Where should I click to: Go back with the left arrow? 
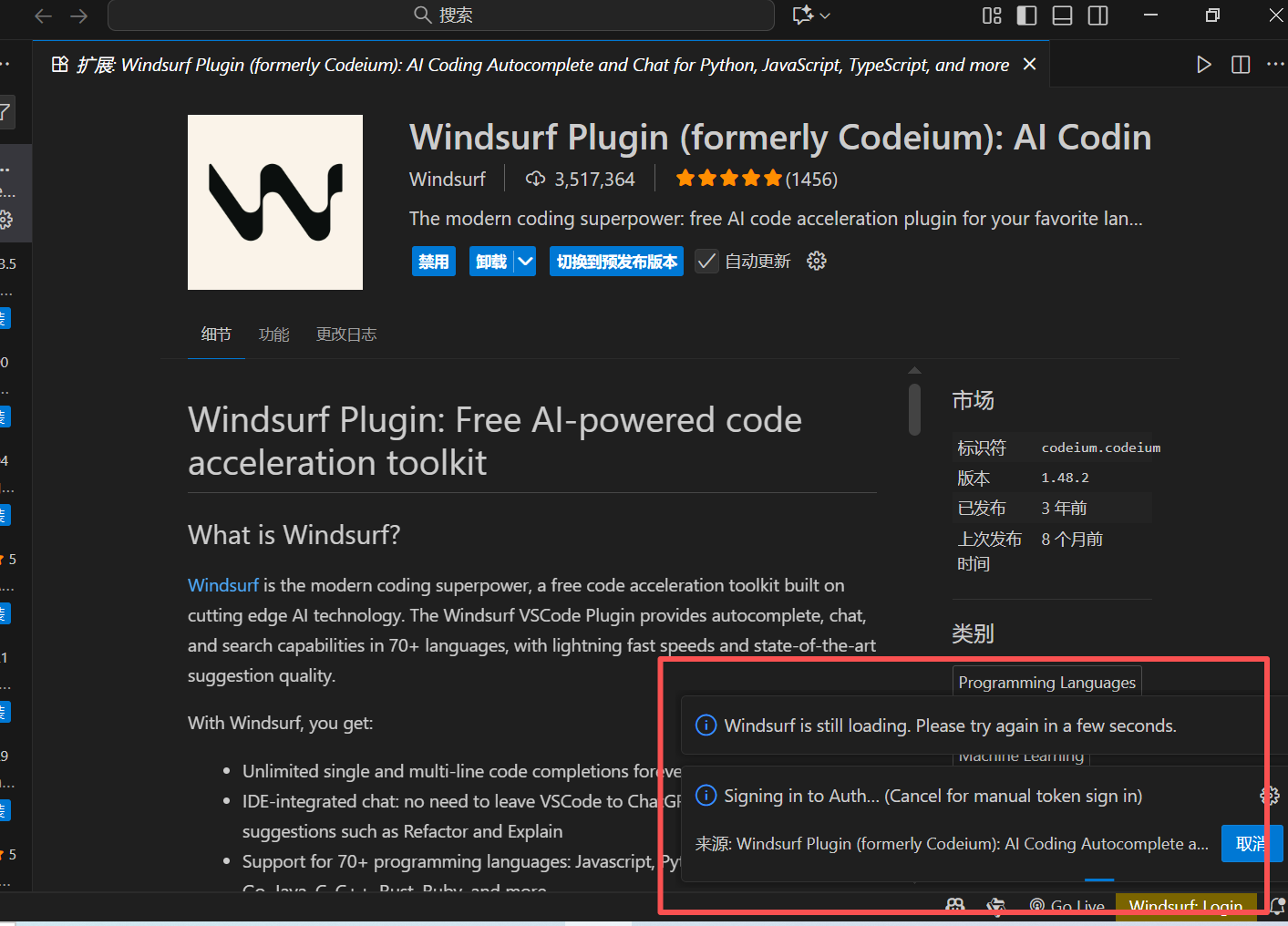(x=43, y=15)
